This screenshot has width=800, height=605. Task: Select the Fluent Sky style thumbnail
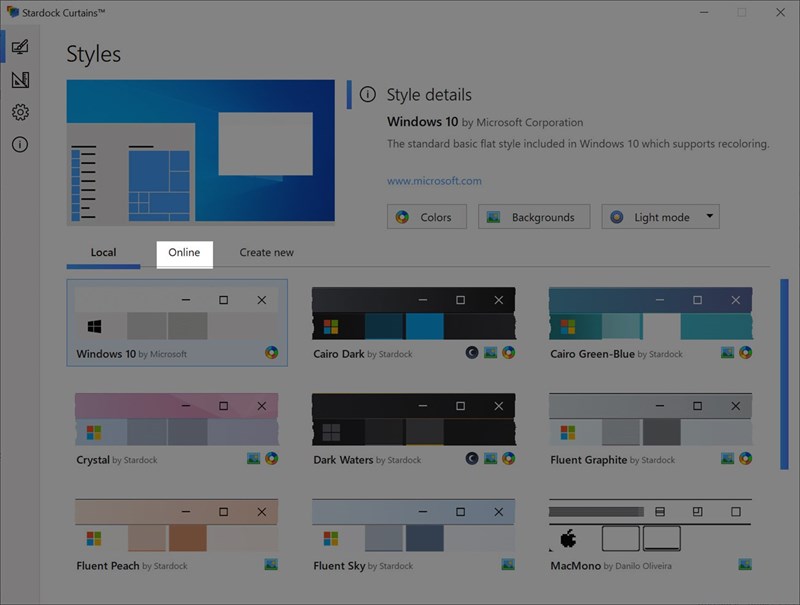tap(414, 525)
